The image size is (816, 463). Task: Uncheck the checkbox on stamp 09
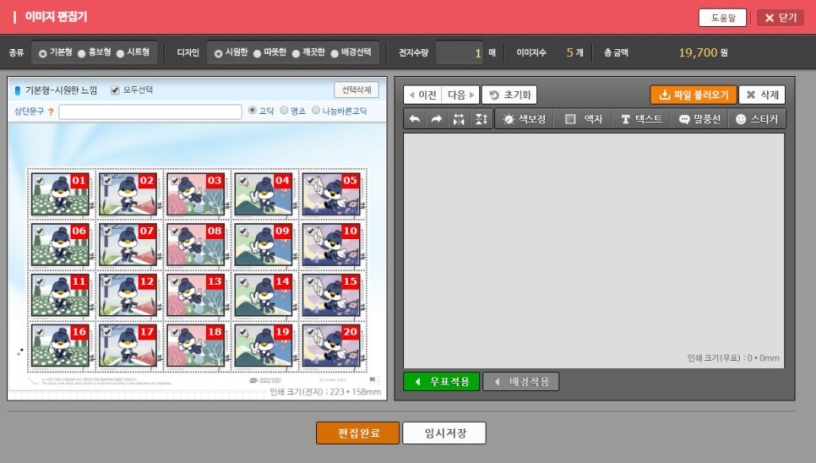[x=243, y=231]
